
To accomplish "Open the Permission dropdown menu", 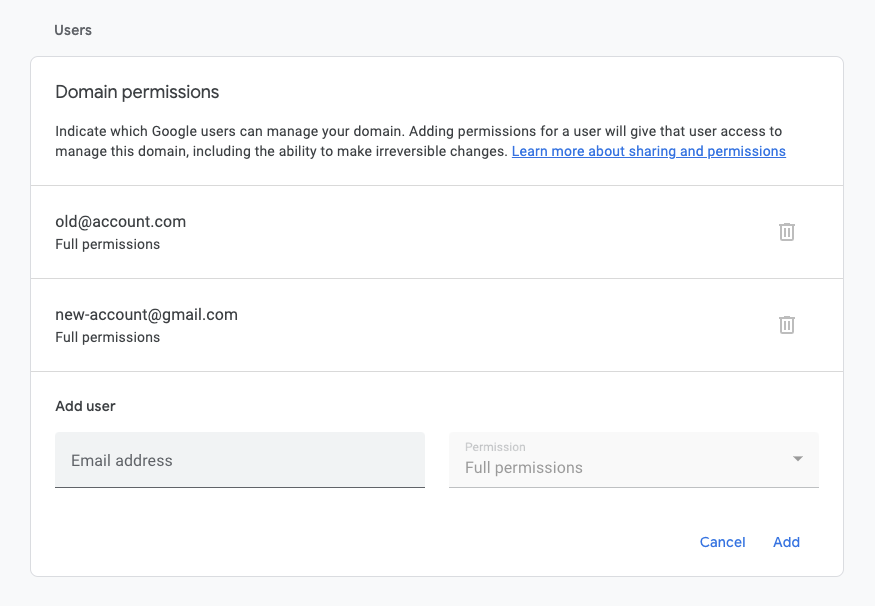I will [634, 460].
